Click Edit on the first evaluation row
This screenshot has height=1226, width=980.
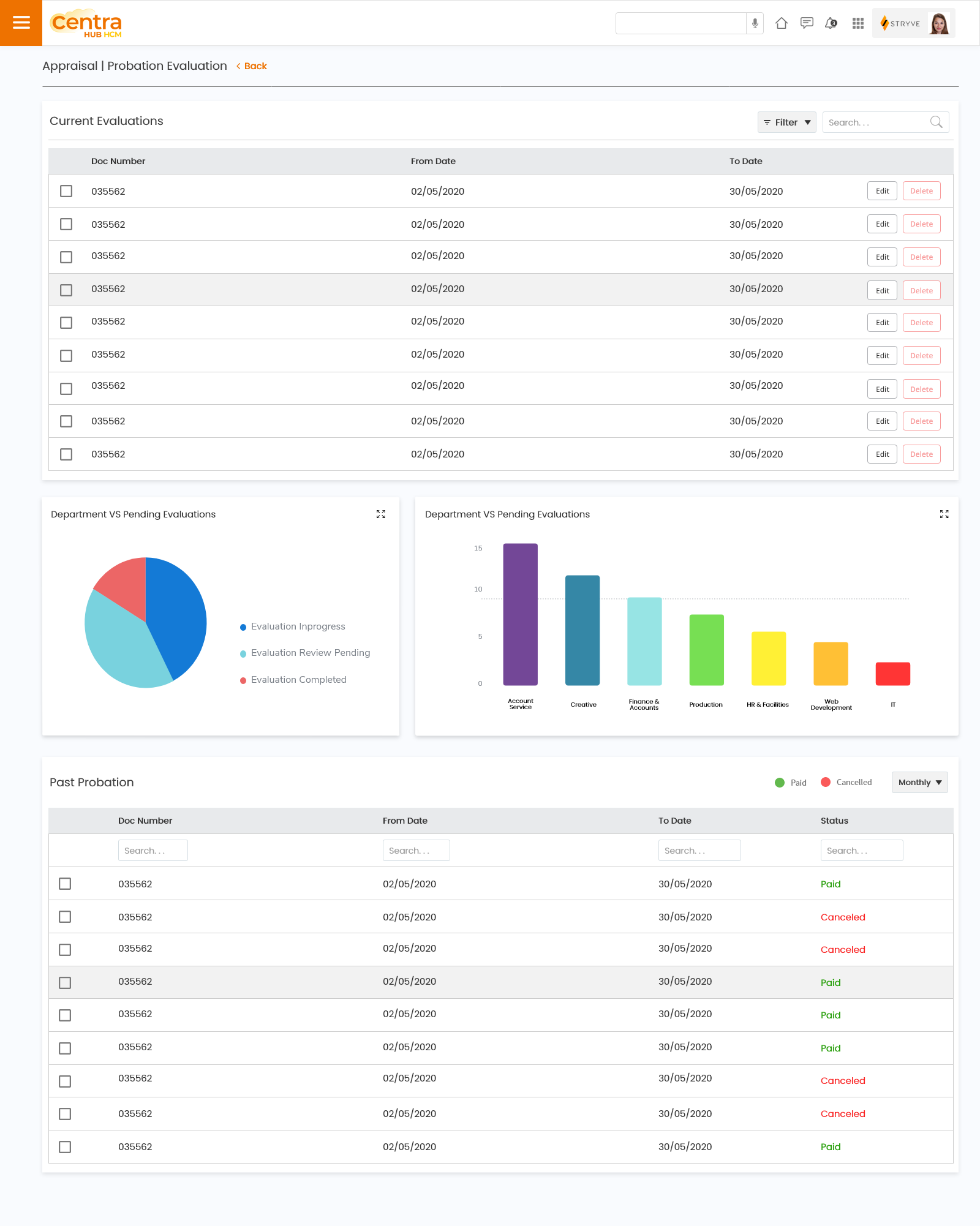coord(882,190)
